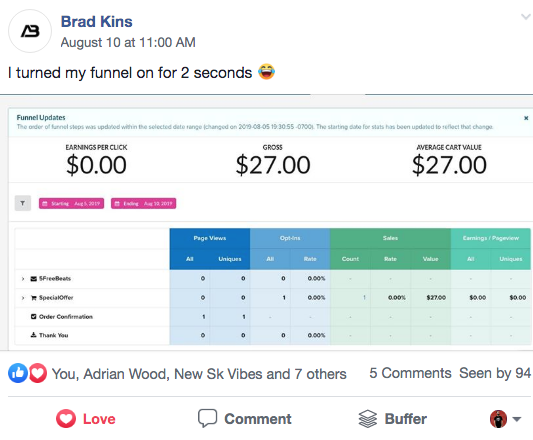Click the red Love reaction icon

click(37, 373)
